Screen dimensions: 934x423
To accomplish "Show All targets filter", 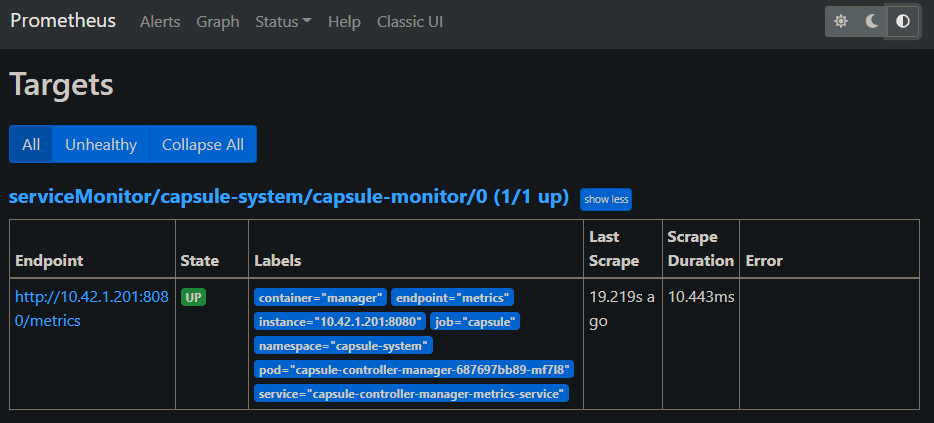I will [31, 144].
